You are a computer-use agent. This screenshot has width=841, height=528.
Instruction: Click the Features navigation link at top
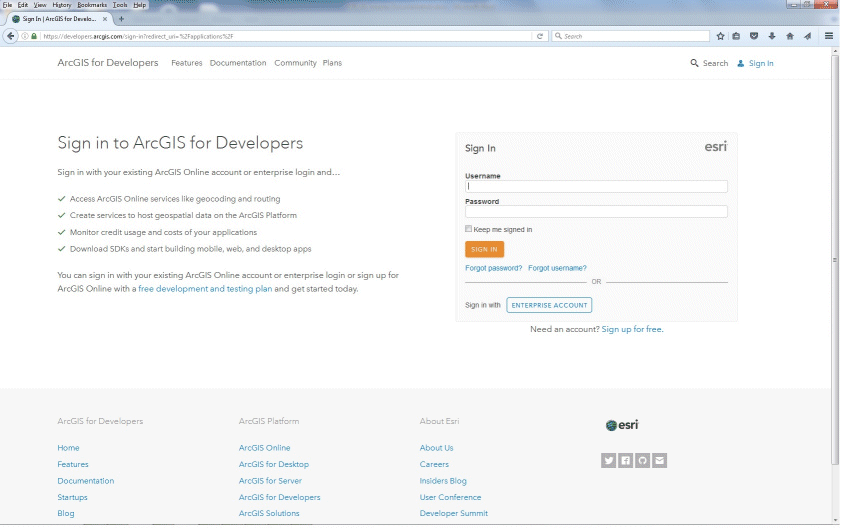187,63
